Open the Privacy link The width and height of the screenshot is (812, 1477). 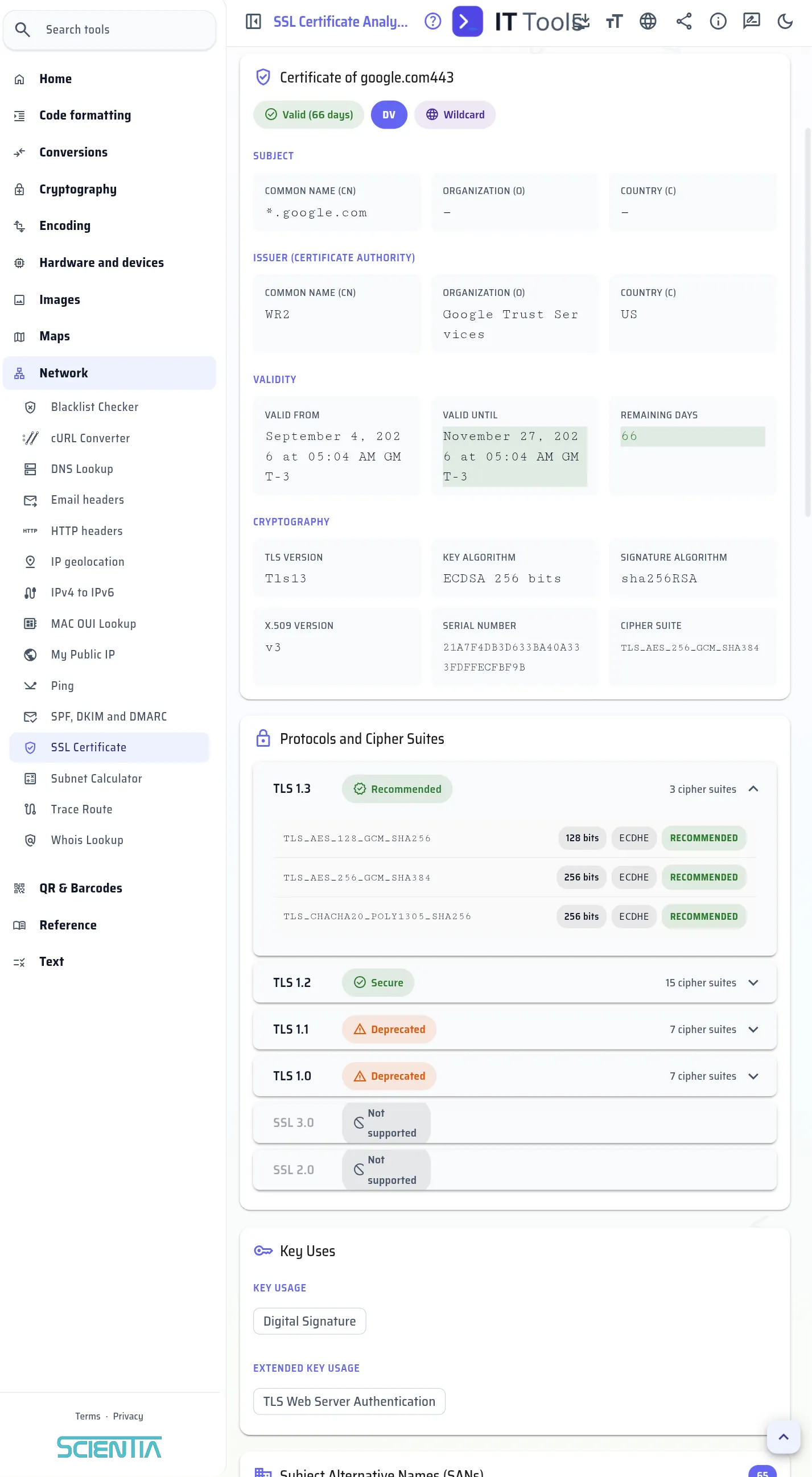click(128, 1417)
